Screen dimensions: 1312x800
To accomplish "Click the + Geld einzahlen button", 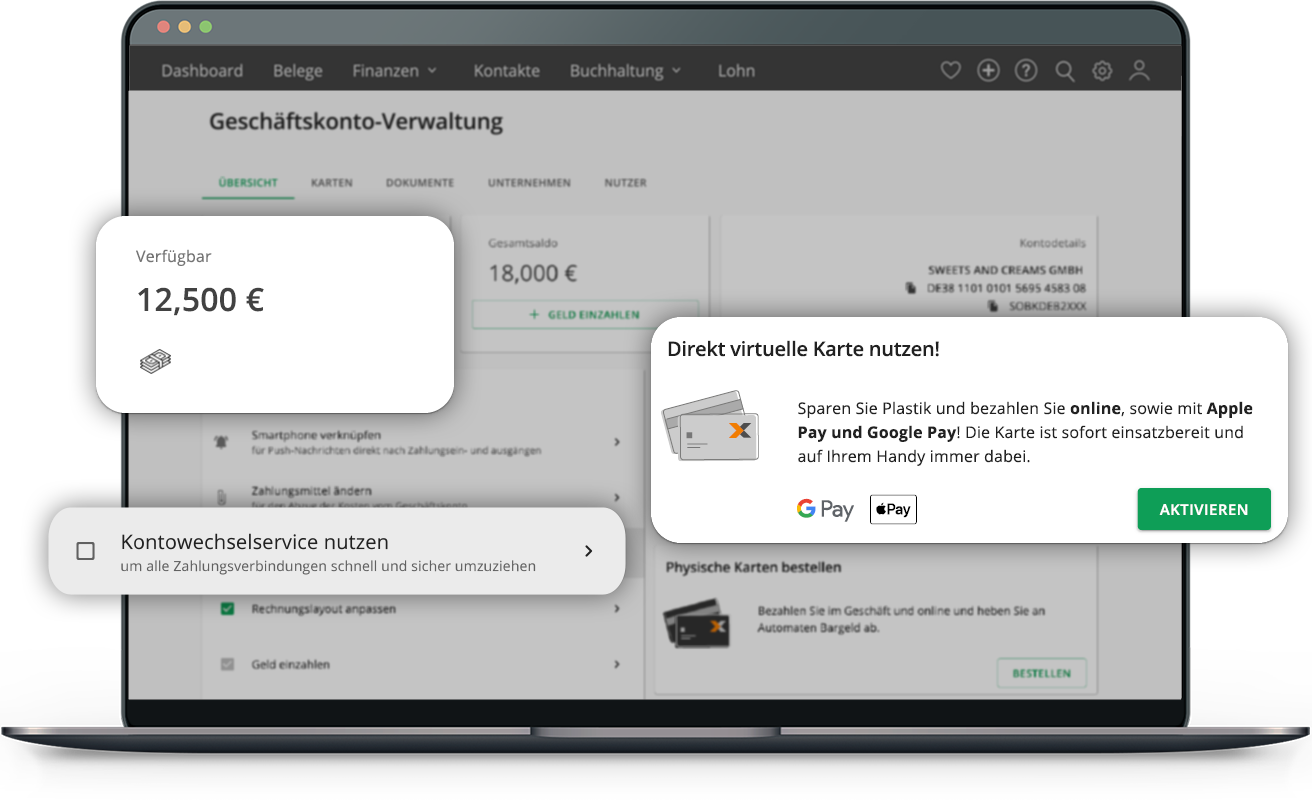I will (x=585, y=314).
